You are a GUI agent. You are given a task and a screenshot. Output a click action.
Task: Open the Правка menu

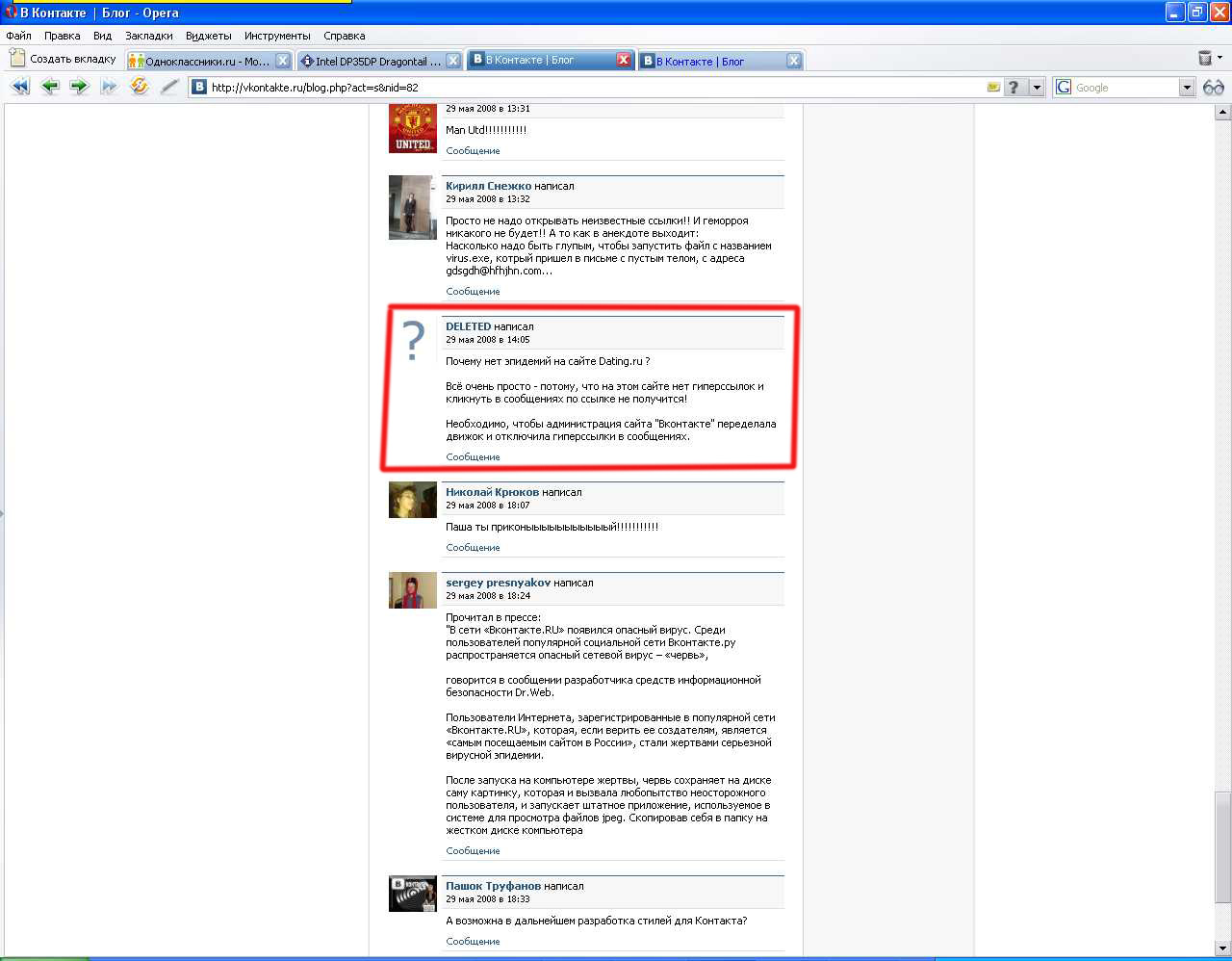coord(63,36)
